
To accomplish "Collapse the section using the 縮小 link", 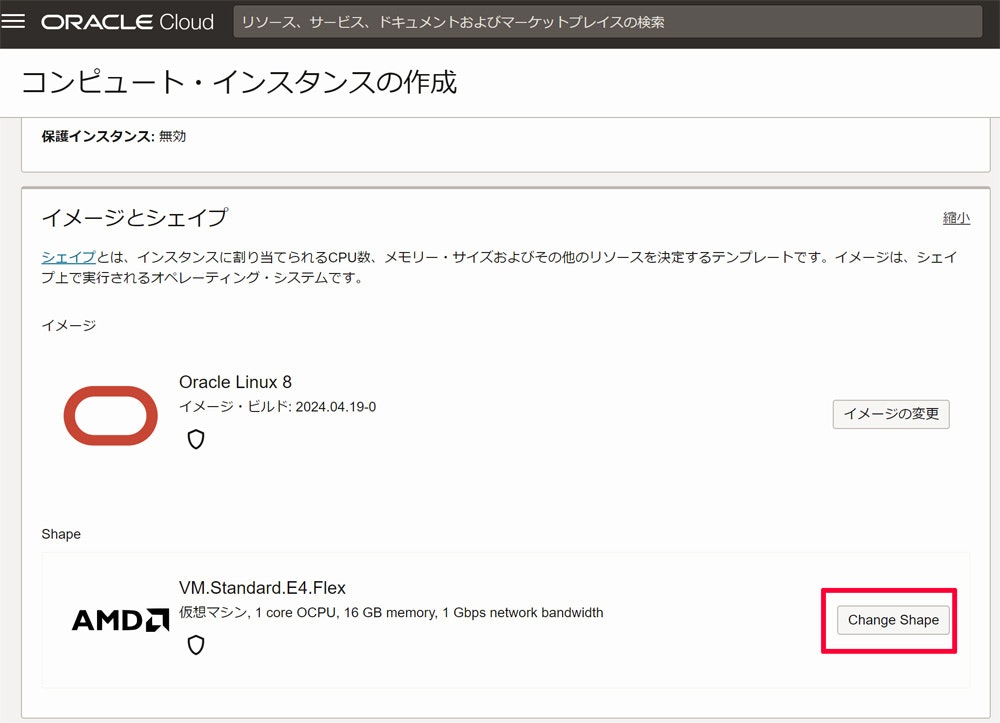I will click(956, 218).
